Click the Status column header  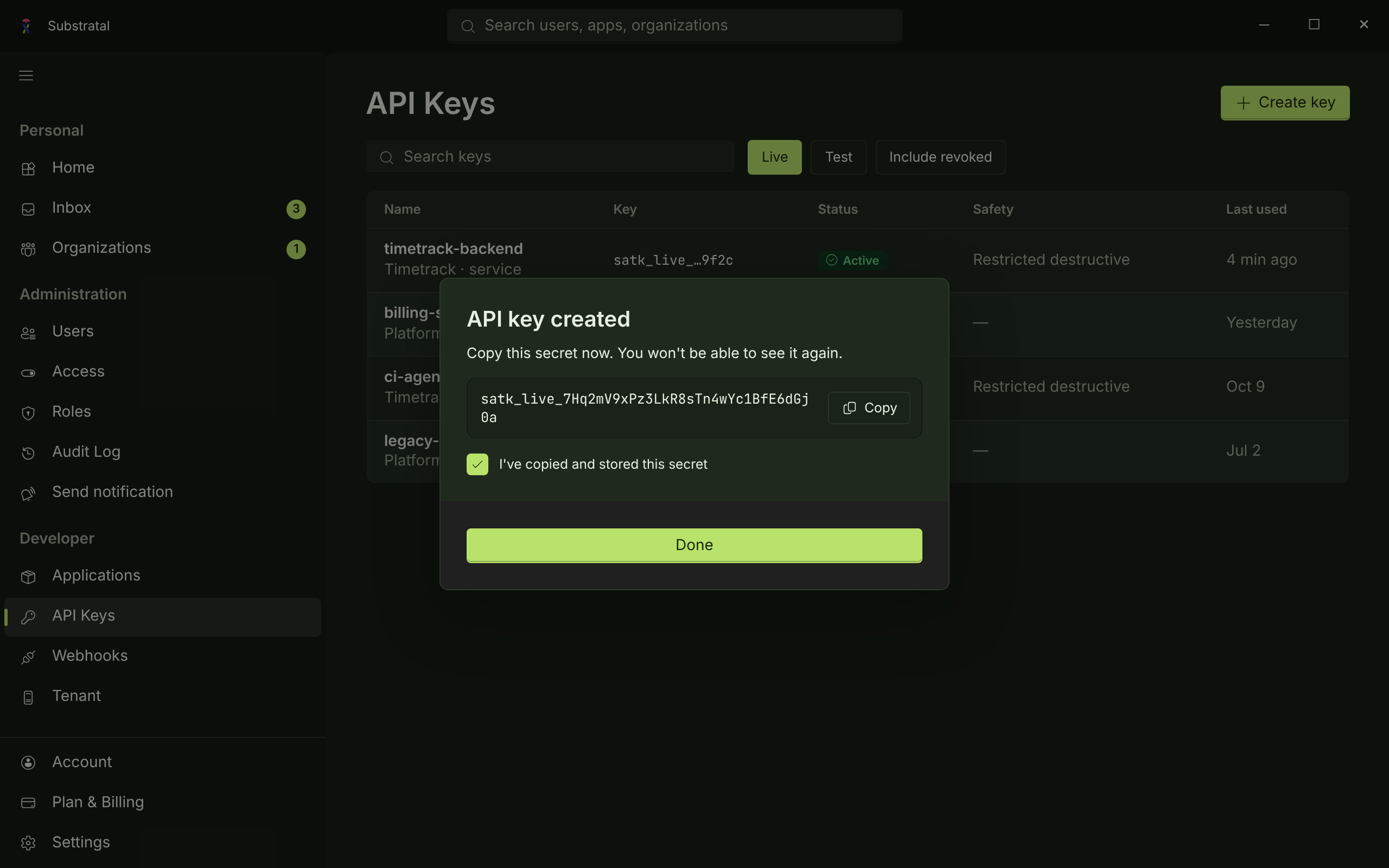[x=837, y=209]
